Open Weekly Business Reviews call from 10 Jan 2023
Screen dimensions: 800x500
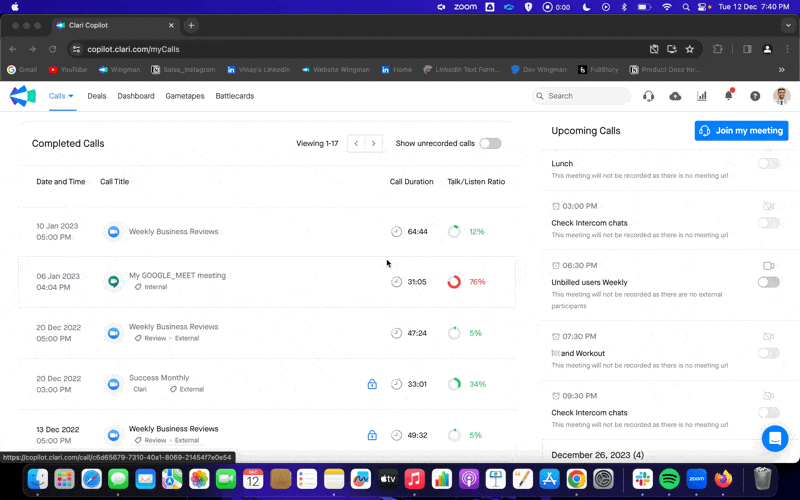click(173, 232)
